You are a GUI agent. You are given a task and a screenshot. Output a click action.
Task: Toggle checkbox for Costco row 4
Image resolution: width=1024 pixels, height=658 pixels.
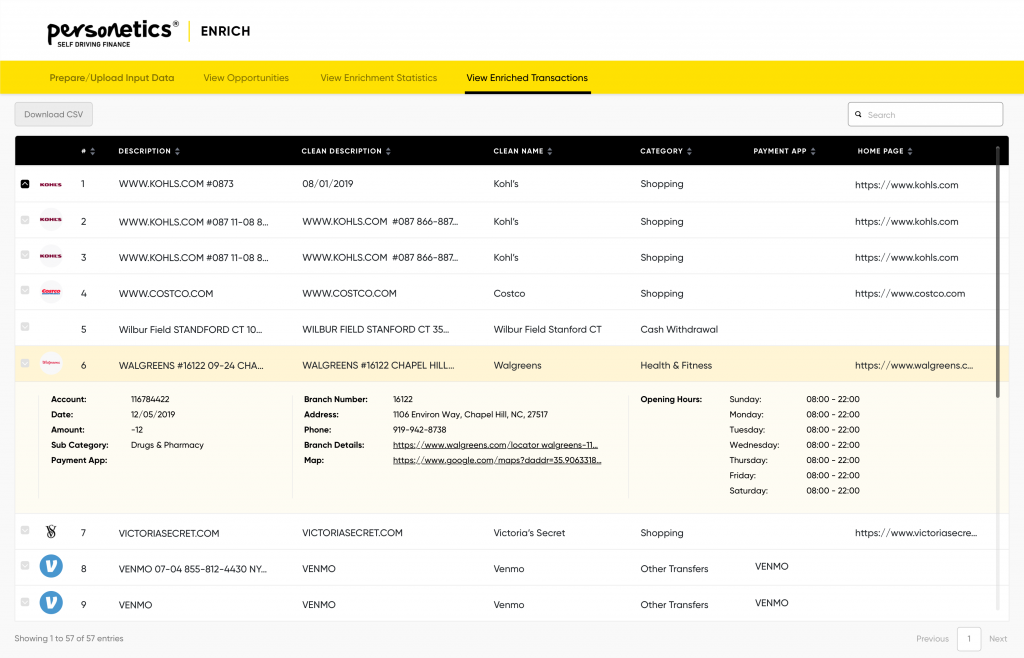[x=25, y=290]
